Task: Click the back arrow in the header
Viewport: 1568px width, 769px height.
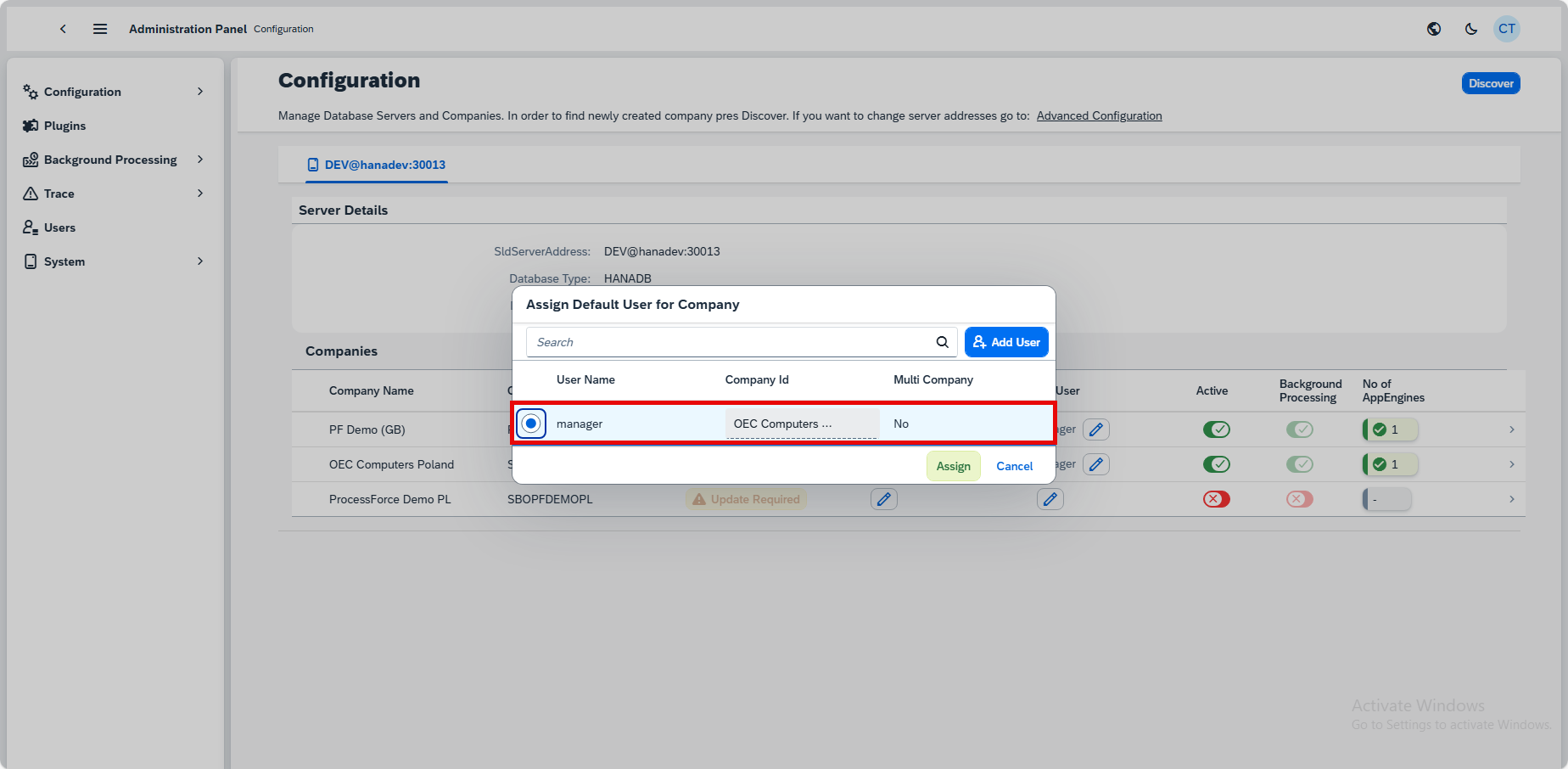Action: 63,28
